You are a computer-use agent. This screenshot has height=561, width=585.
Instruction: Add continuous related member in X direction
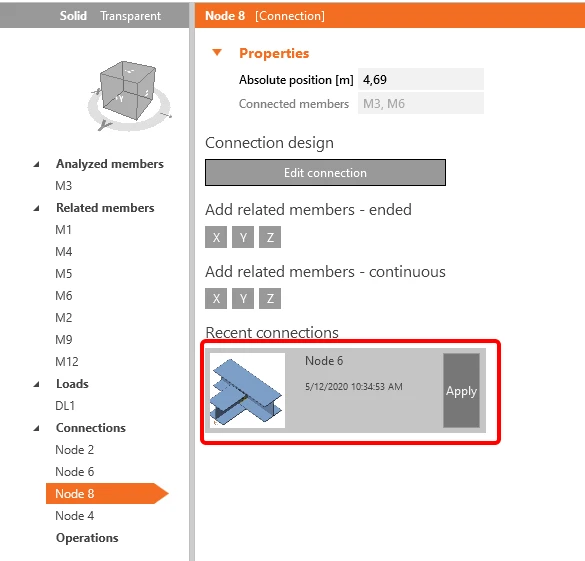pyautogui.click(x=216, y=298)
